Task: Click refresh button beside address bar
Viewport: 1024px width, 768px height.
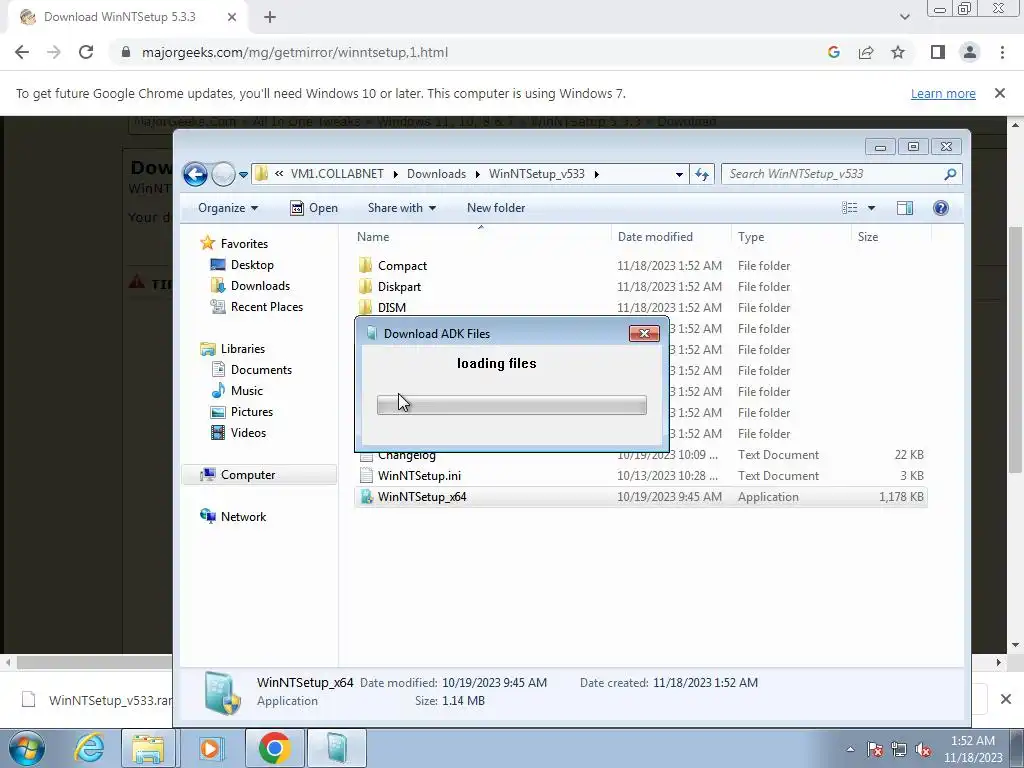Action: [x=702, y=174]
